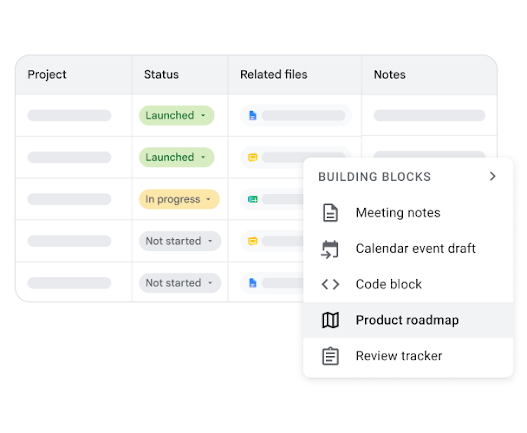527x433 pixels.
Task: Select Meeting notes menu entry
Action: click(408, 213)
